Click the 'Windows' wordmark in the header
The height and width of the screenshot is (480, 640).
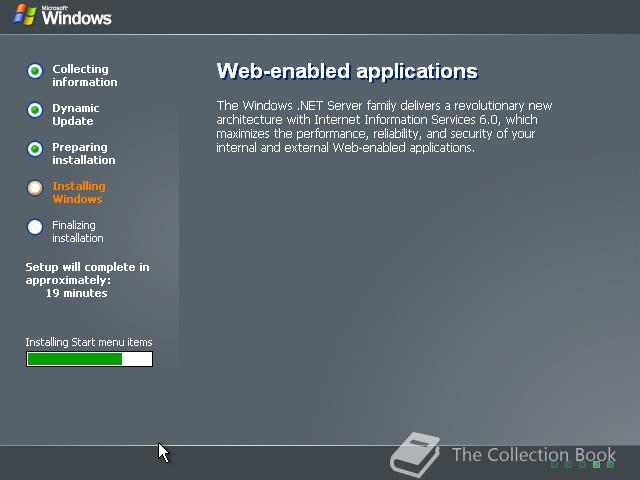point(76,17)
